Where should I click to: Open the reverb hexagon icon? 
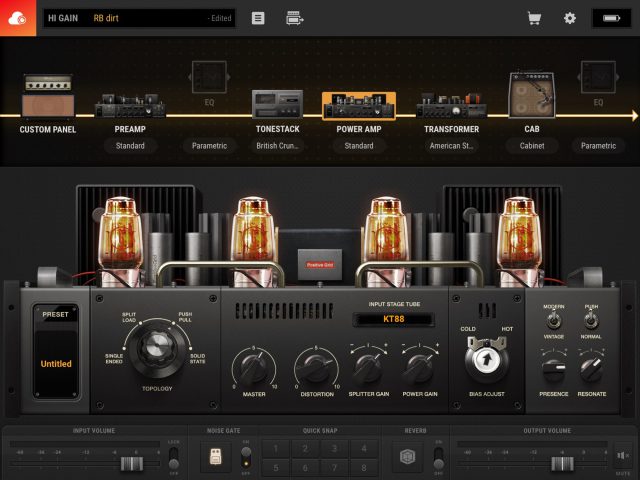(407, 457)
